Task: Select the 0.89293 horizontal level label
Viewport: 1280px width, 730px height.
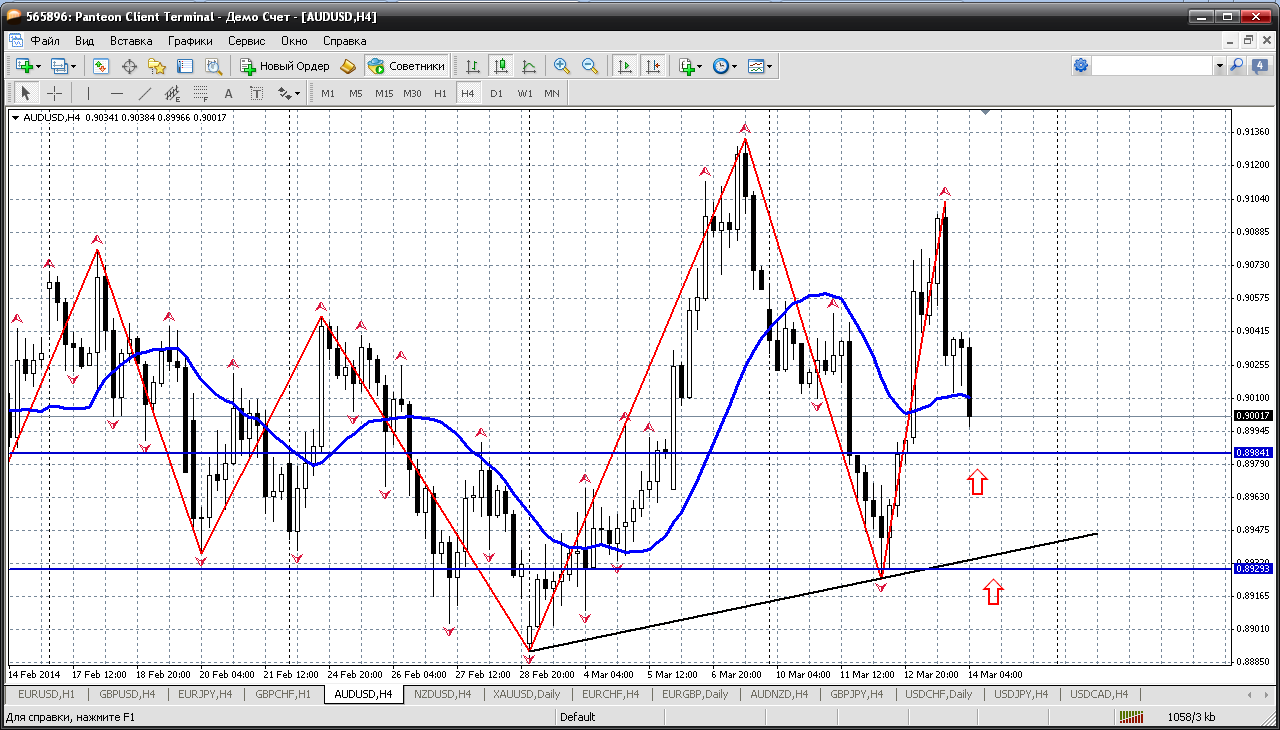Action: coord(1253,568)
